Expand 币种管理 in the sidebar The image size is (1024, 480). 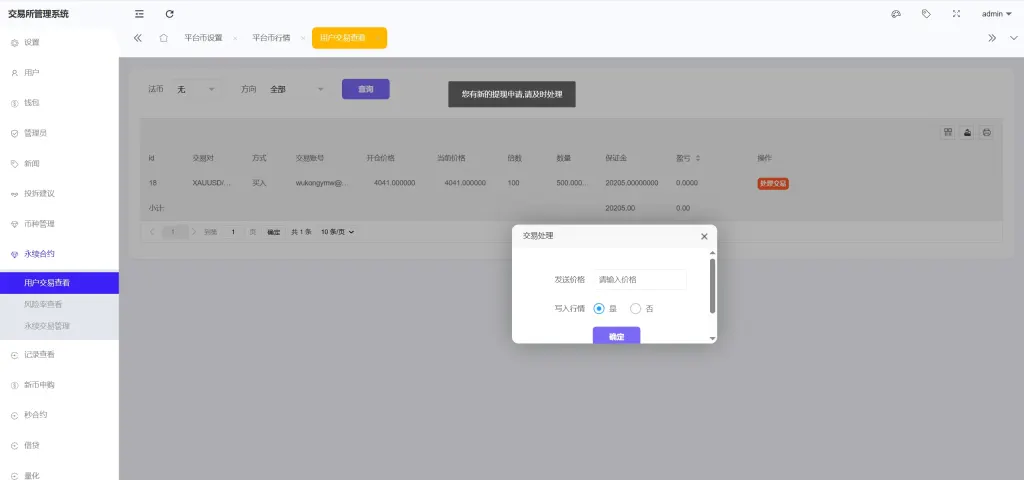coord(59,224)
